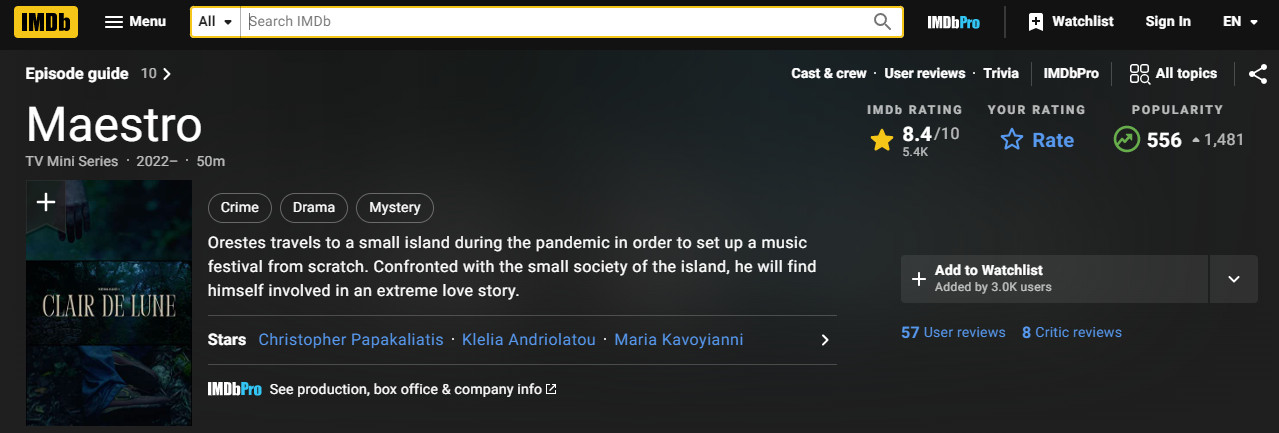Click the share icon

click(x=1258, y=73)
